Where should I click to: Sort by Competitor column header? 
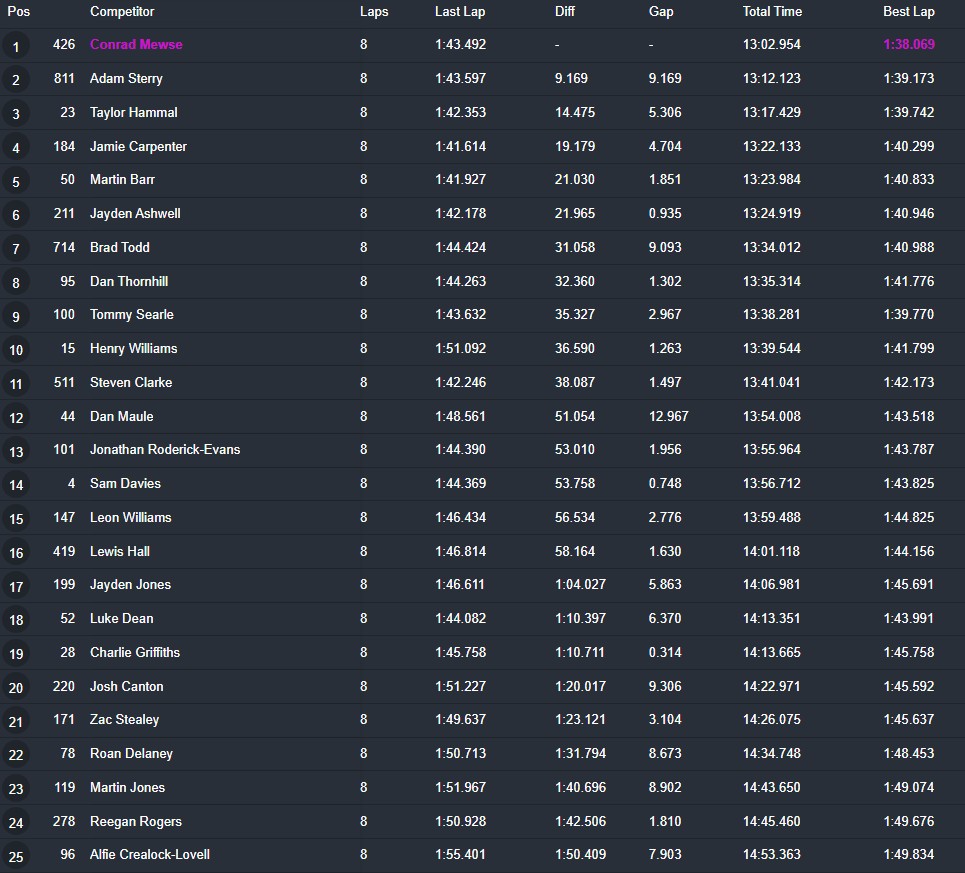tap(122, 12)
